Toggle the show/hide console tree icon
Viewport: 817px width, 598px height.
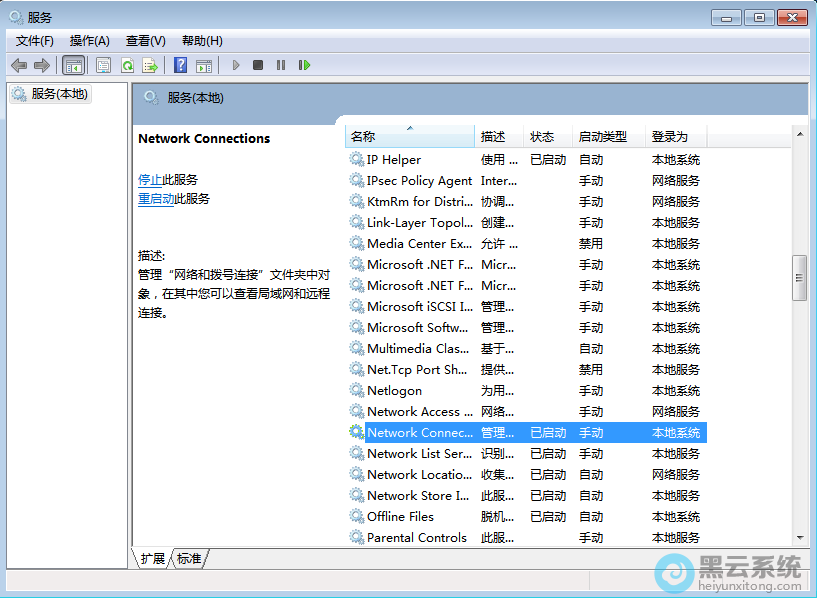pyautogui.click(x=73, y=65)
